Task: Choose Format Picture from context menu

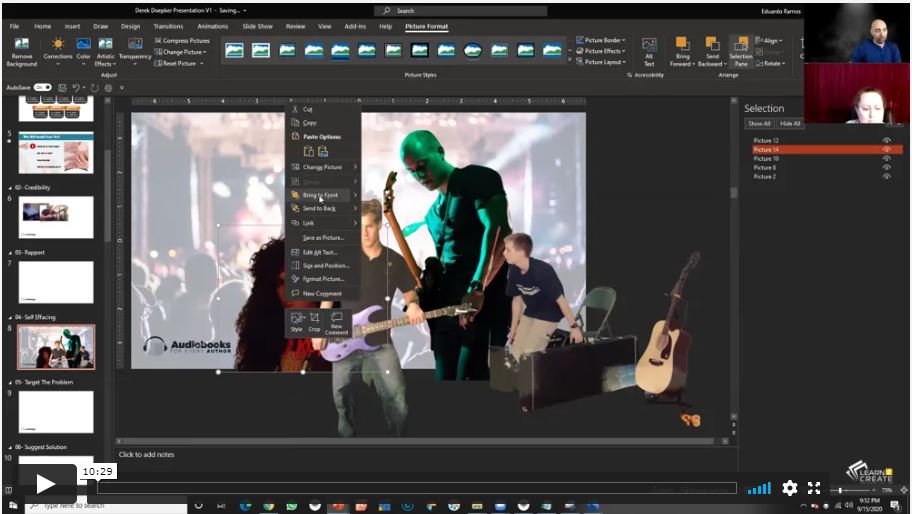Action: (x=323, y=279)
